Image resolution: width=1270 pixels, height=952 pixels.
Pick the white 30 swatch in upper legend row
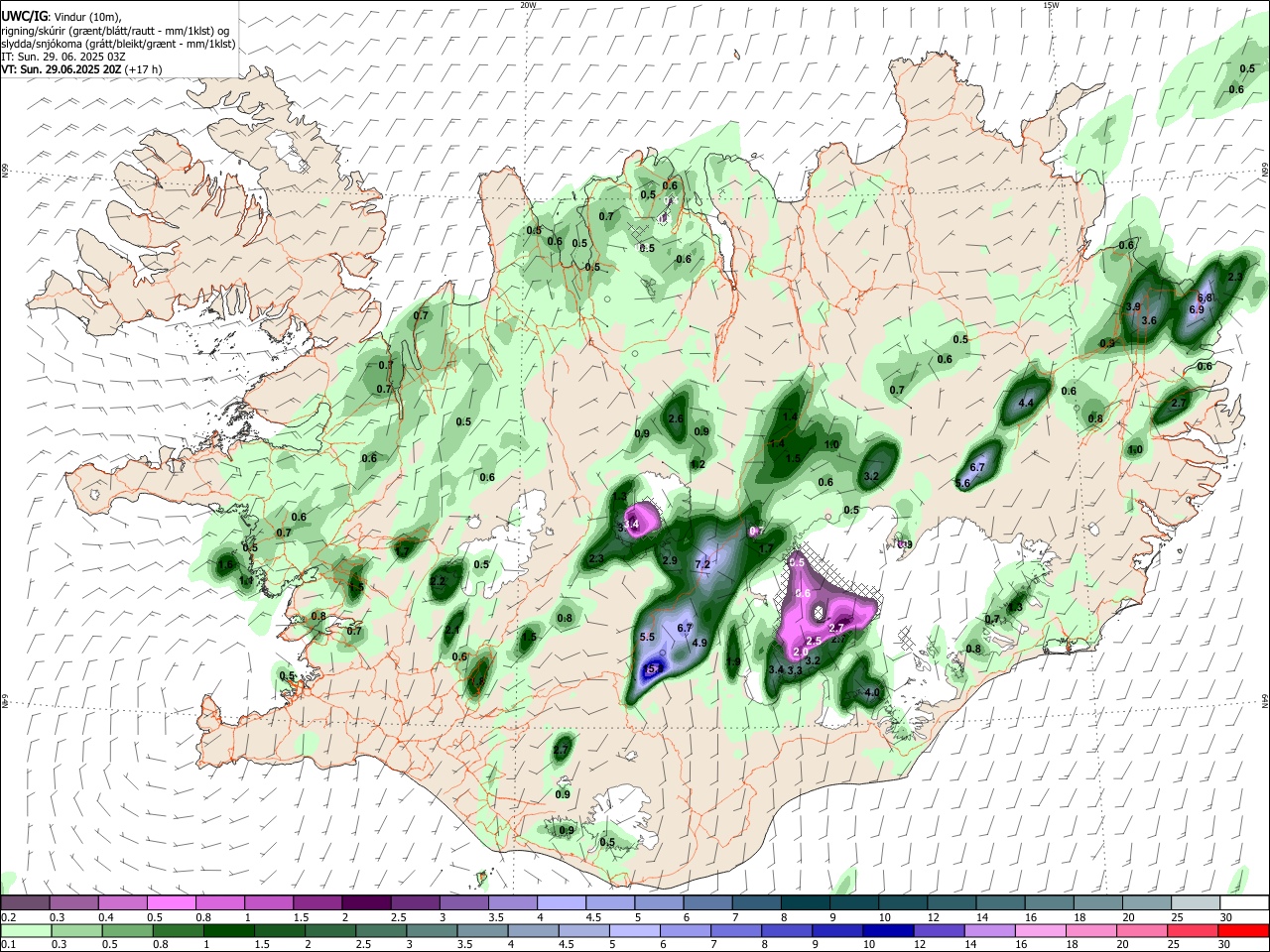[x=1243, y=902]
